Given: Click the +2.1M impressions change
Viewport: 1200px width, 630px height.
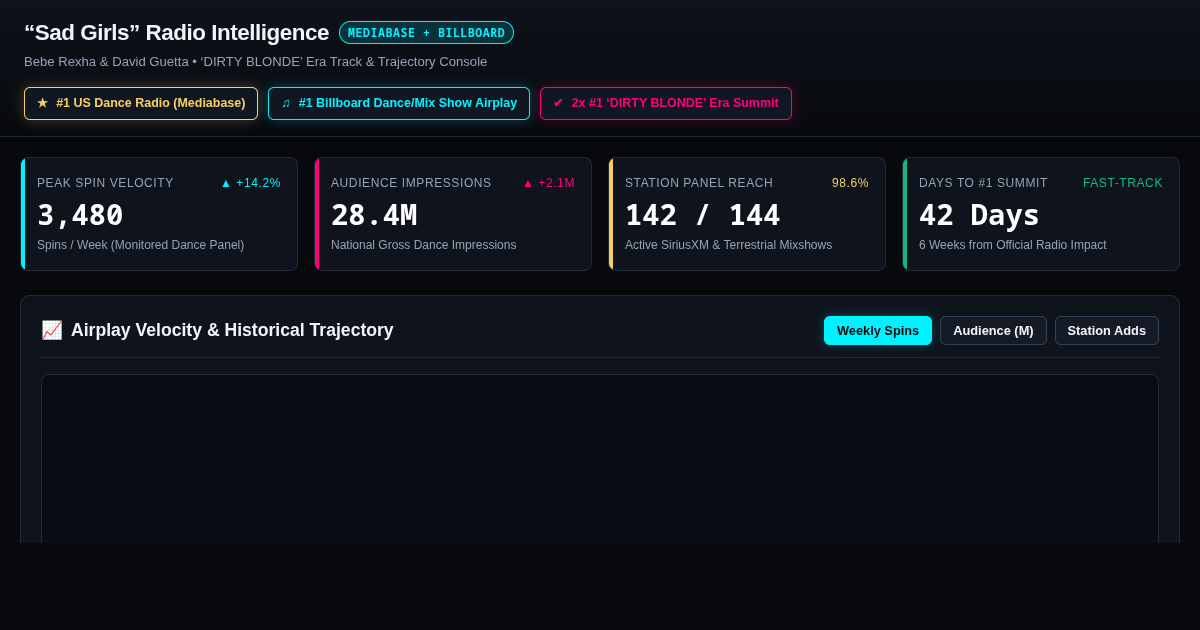Looking at the screenshot, I should 548,183.
